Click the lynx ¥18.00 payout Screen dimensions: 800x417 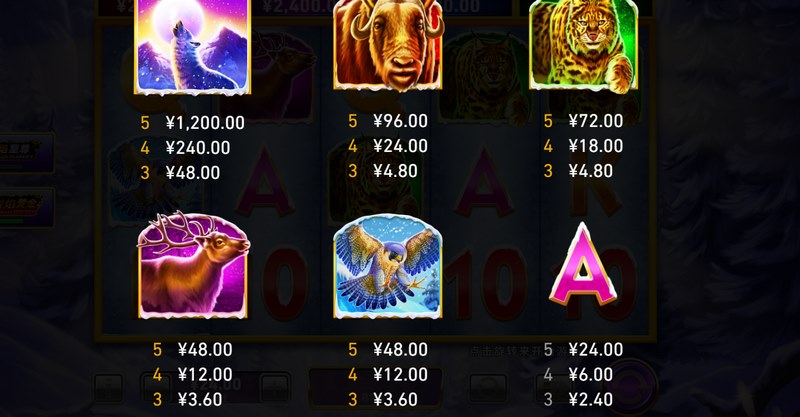(596, 146)
